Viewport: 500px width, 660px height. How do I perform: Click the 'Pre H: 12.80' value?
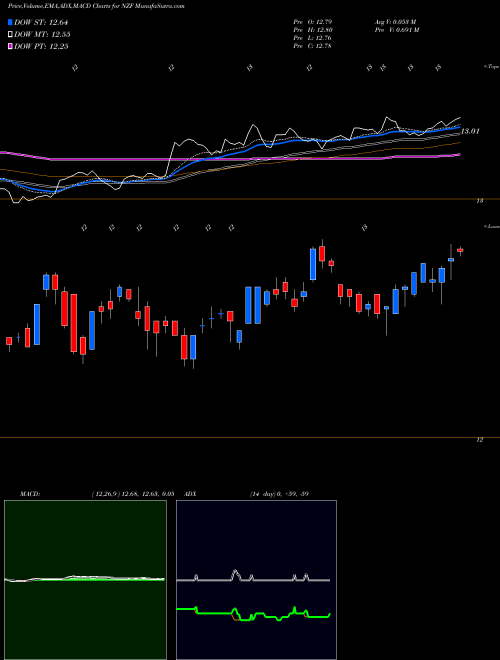(x=313, y=30)
